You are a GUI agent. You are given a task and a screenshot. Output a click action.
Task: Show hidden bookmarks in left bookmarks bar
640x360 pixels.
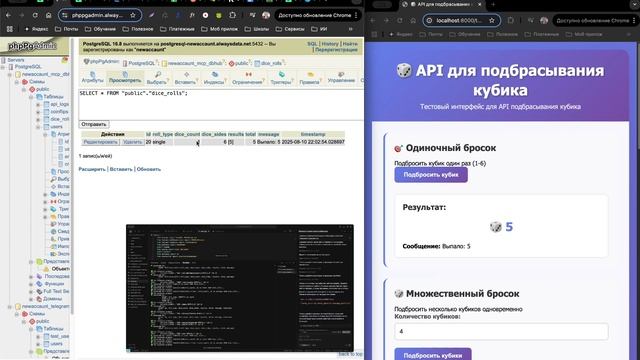click(x=350, y=29)
